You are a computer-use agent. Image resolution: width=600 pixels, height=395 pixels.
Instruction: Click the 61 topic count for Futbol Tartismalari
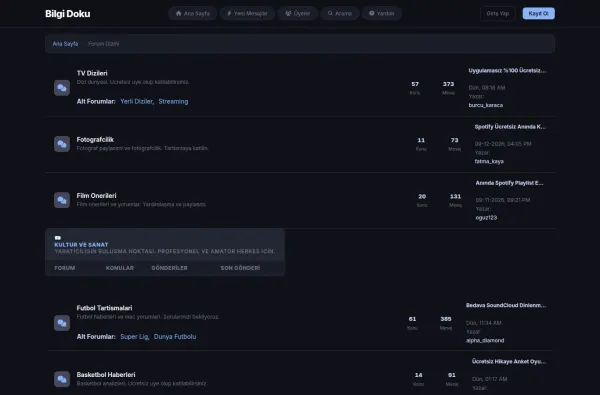(412, 319)
